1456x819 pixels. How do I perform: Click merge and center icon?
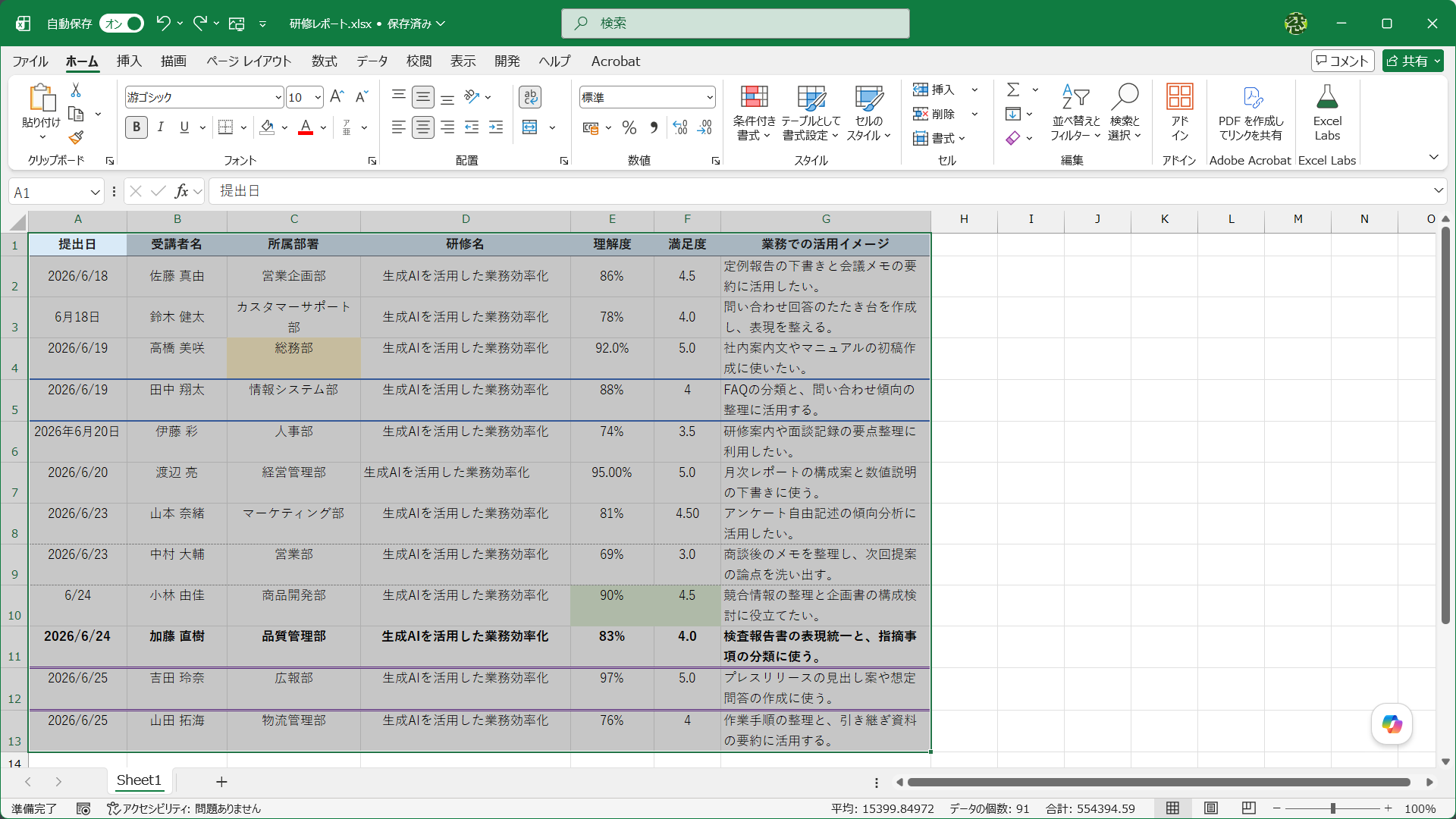[530, 127]
